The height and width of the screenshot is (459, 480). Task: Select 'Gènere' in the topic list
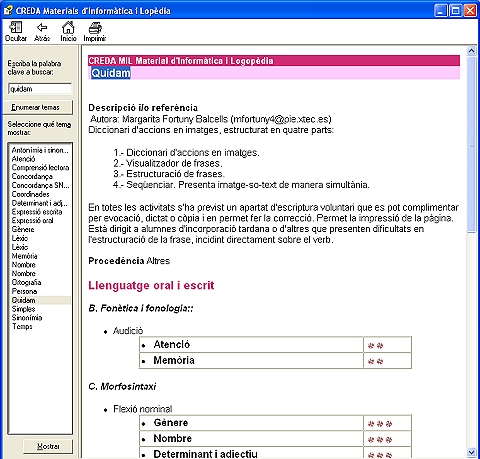coord(23,229)
